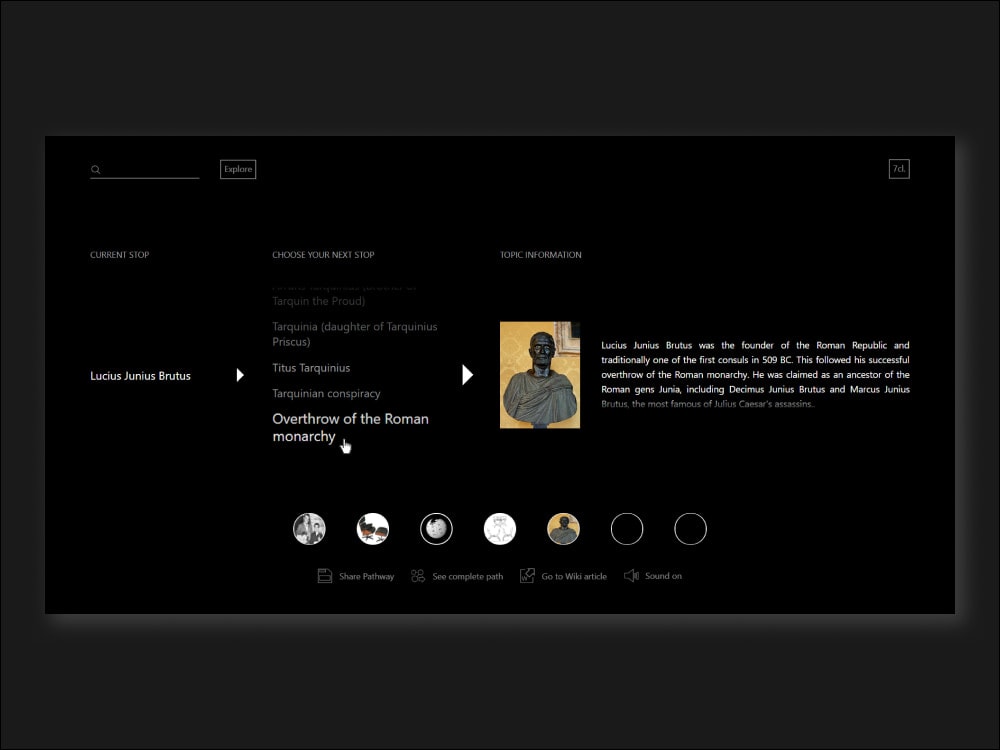This screenshot has height=750, width=1000.
Task: Open the Brutus bust image
Action: (x=540, y=375)
